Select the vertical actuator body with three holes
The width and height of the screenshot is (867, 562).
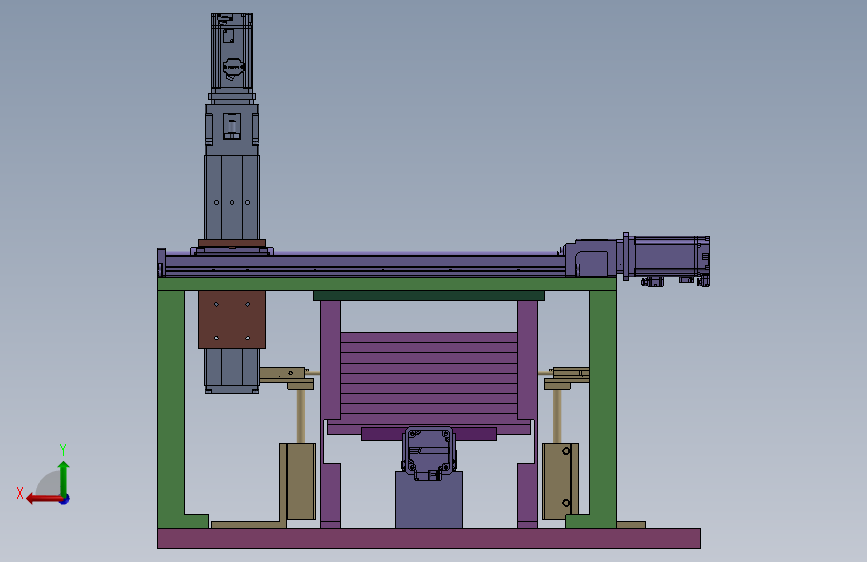[232, 197]
